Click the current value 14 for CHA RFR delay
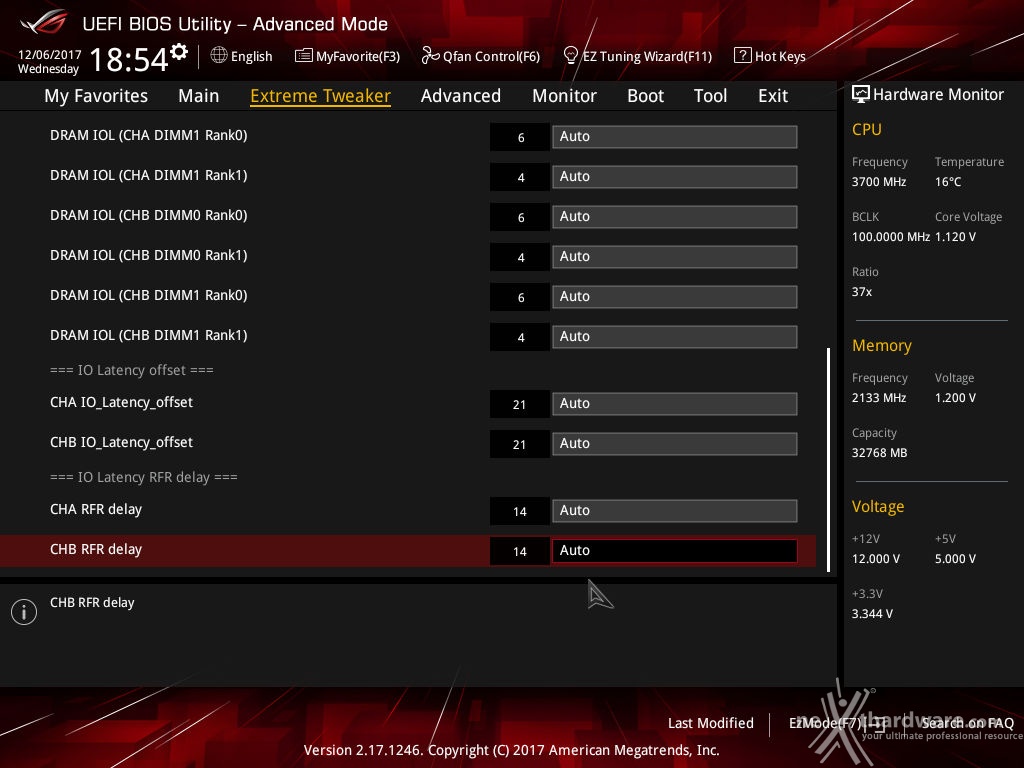Viewport: 1024px width, 768px height. 520,511
